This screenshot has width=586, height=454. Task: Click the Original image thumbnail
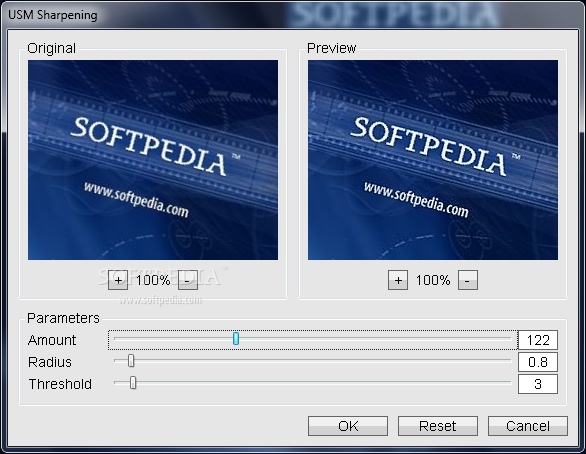tap(153, 160)
